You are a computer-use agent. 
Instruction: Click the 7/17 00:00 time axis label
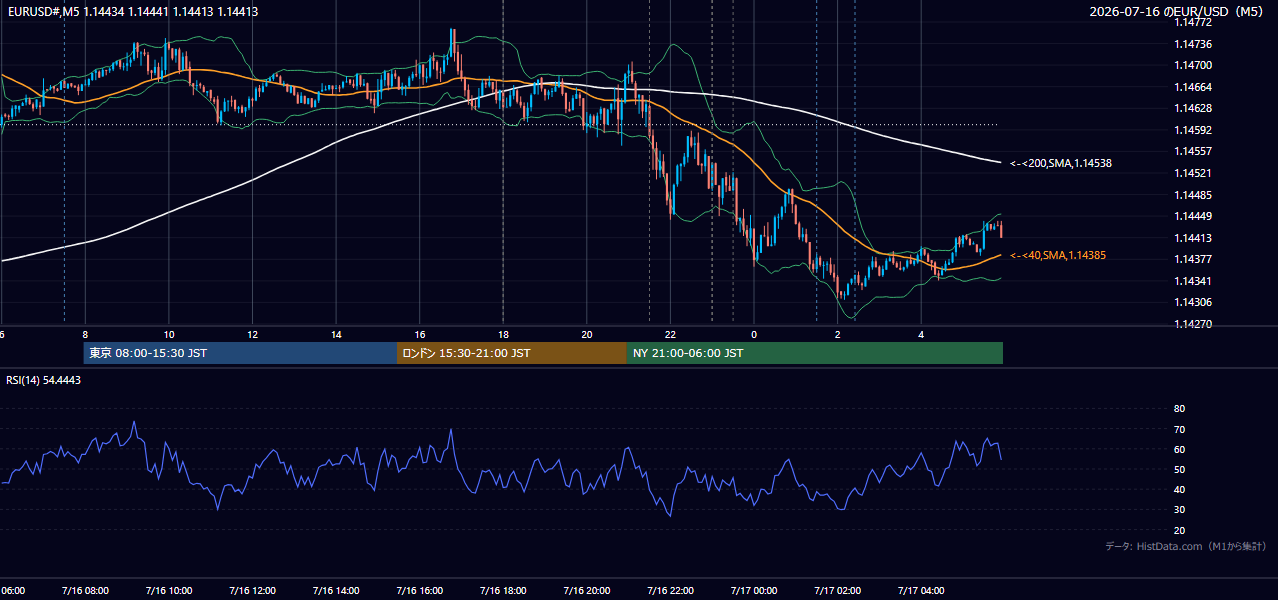pos(753,590)
